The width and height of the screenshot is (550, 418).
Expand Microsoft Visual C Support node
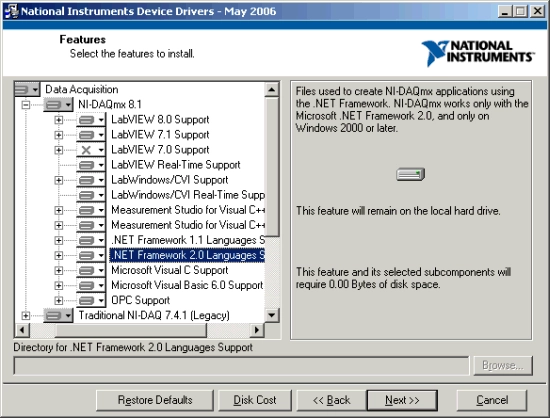(x=59, y=271)
